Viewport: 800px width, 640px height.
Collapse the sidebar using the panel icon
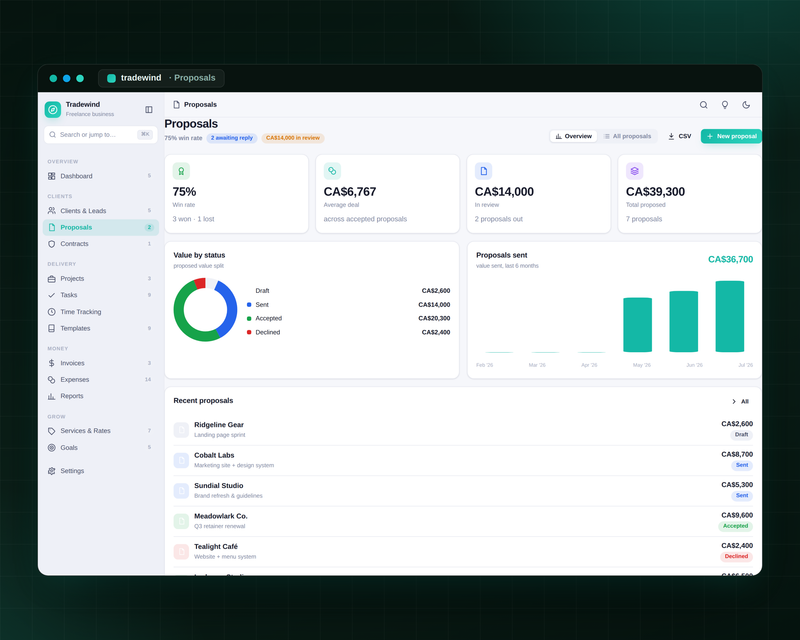(x=148, y=109)
